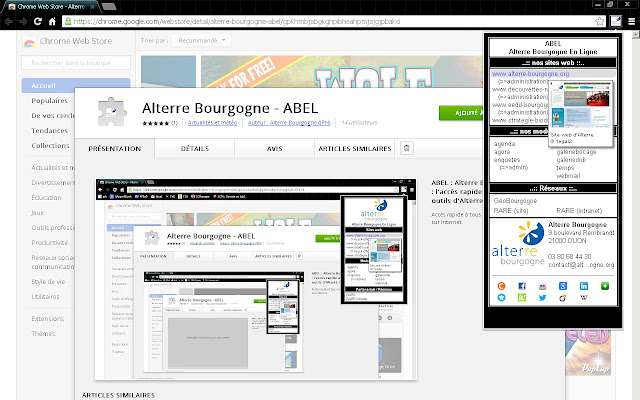Click the Rechercher dans la boutique search field
Image resolution: width=640 pixels, height=400 pixels.
pos(76,63)
